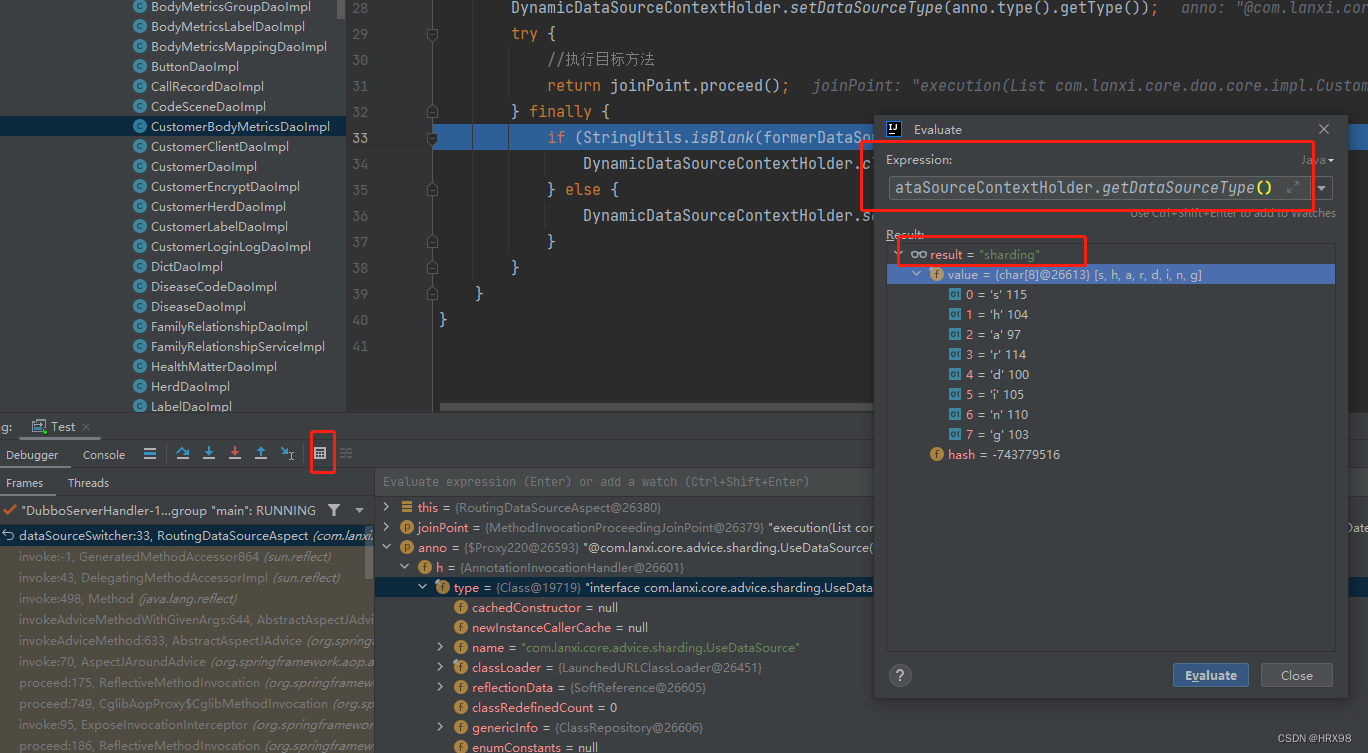Open HealthMatterDaoImpl in project tree
This screenshot has height=753, width=1368.
(214, 367)
